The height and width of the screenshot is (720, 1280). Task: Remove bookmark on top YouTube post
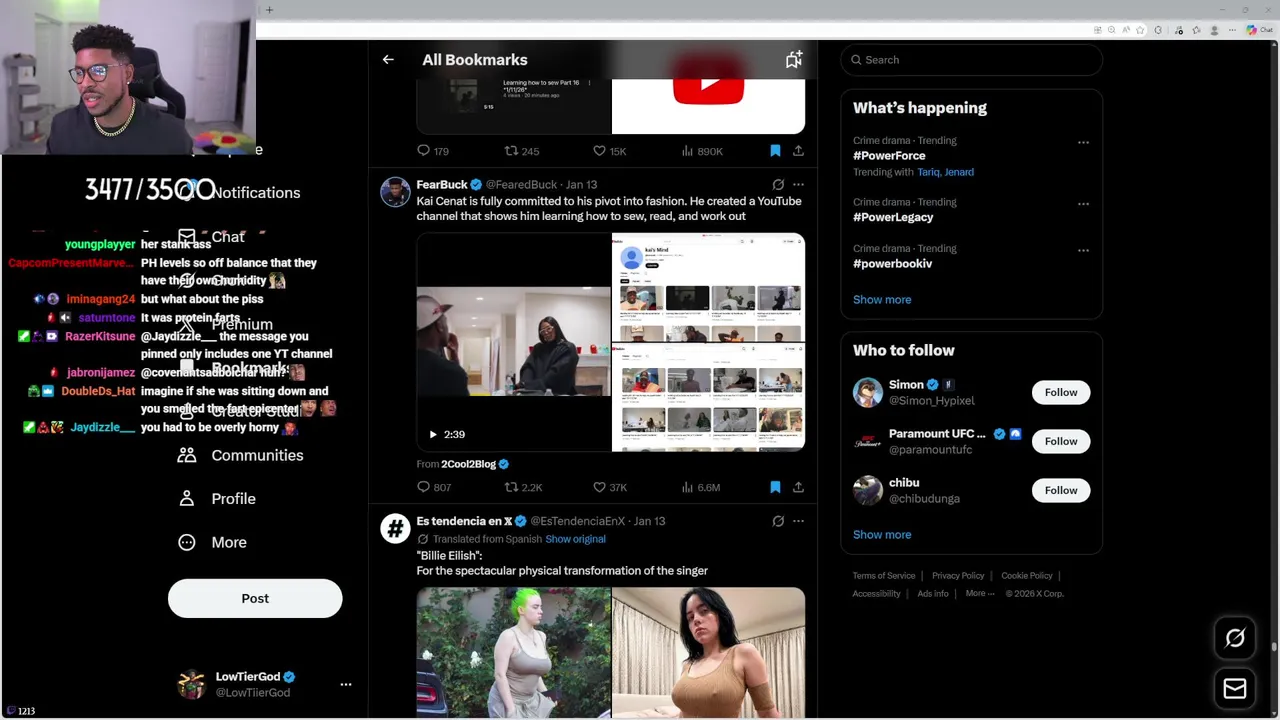click(775, 151)
